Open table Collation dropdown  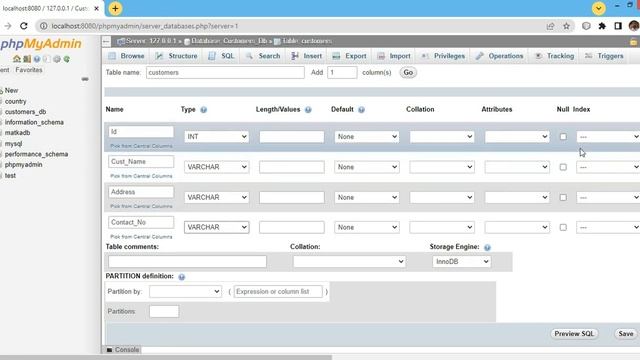[349, 262]
